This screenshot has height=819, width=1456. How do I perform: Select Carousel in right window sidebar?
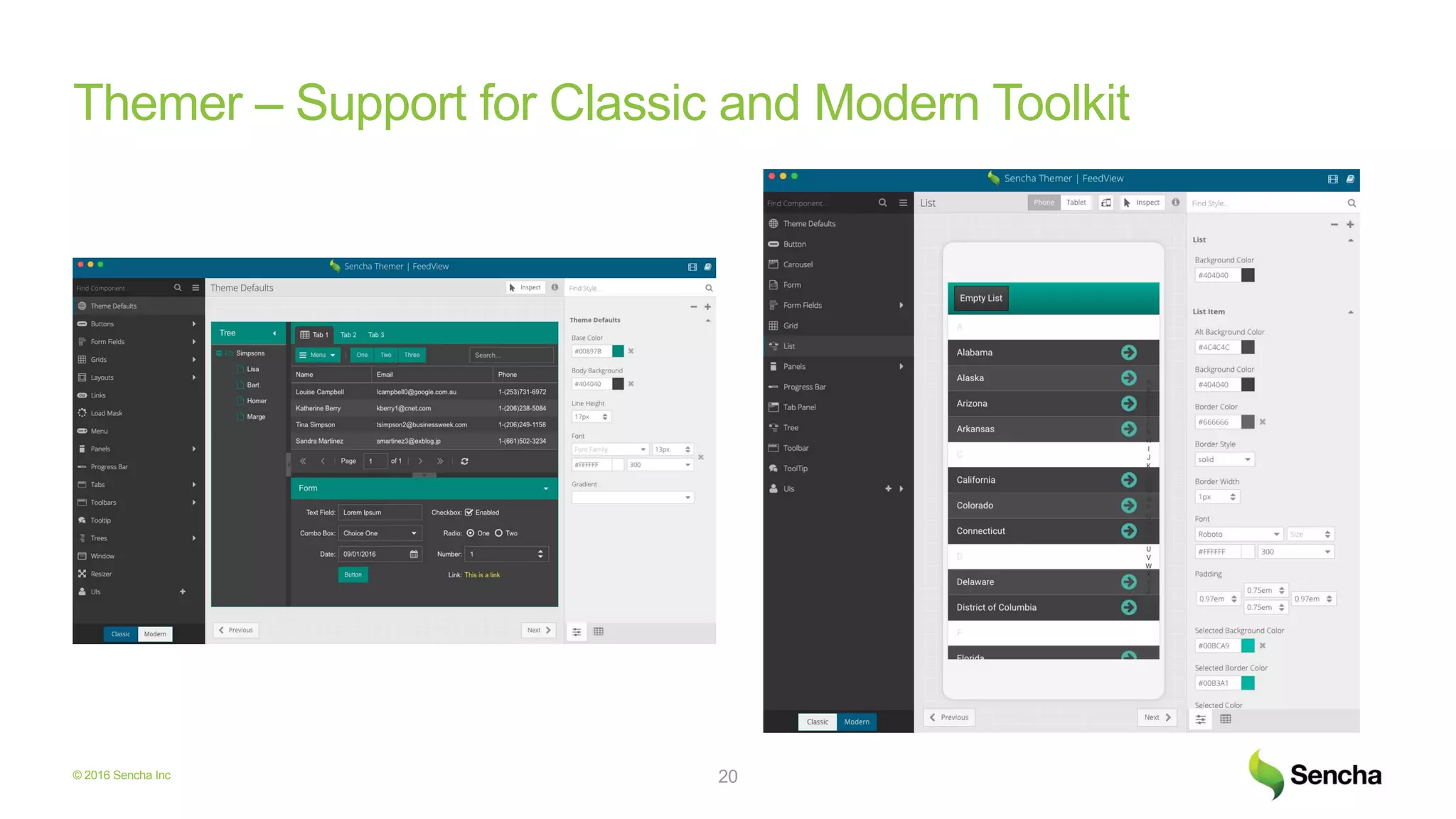[838, 264]
